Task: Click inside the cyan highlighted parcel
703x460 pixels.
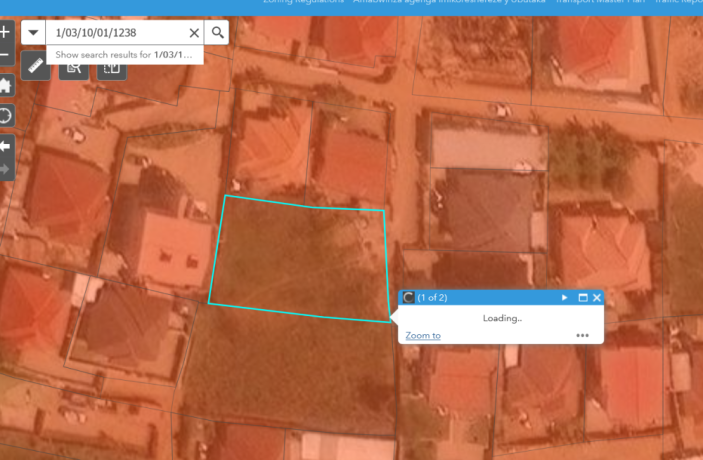Action: coord(299,261)
